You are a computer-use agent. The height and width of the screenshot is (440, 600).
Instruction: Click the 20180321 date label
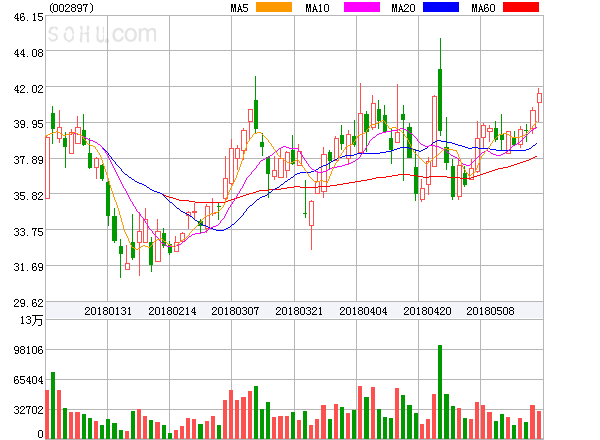[x=299, y=311]
